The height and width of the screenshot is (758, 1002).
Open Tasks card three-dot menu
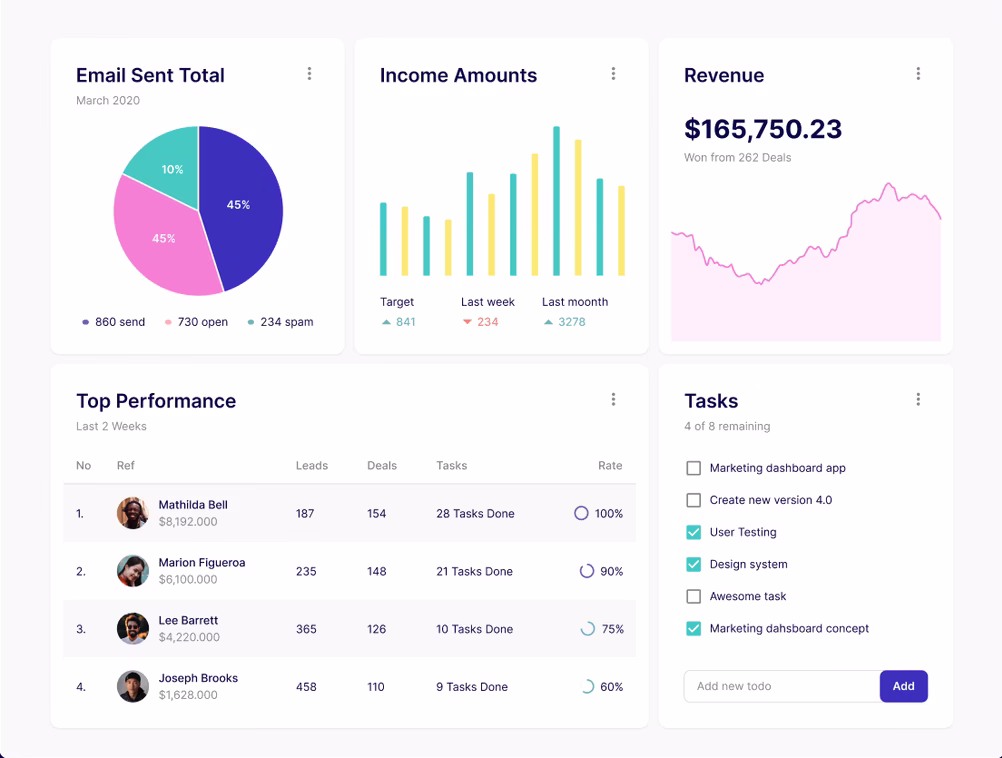(918, 400)
